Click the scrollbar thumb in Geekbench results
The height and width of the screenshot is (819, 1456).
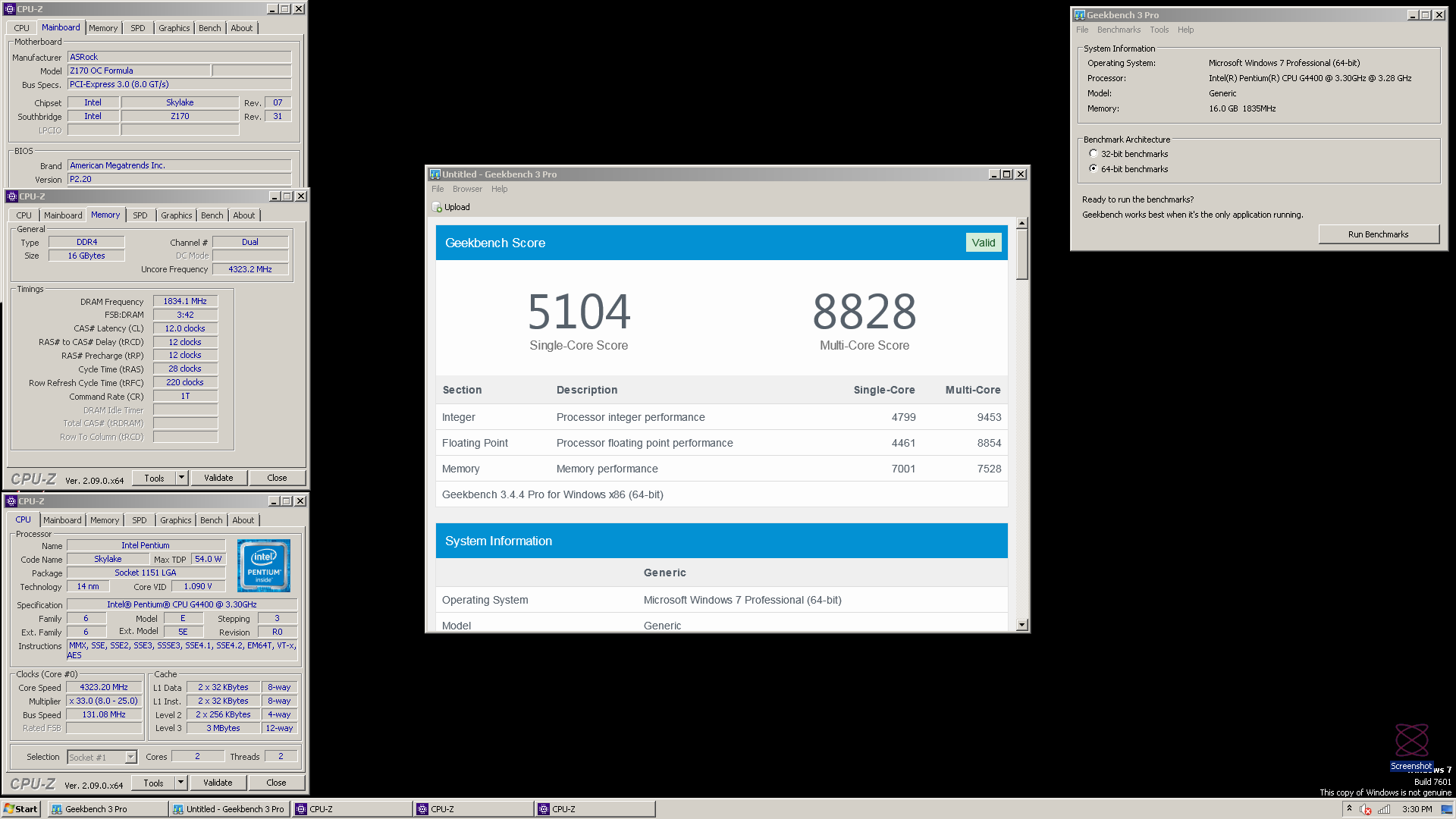coord(1022,254)
